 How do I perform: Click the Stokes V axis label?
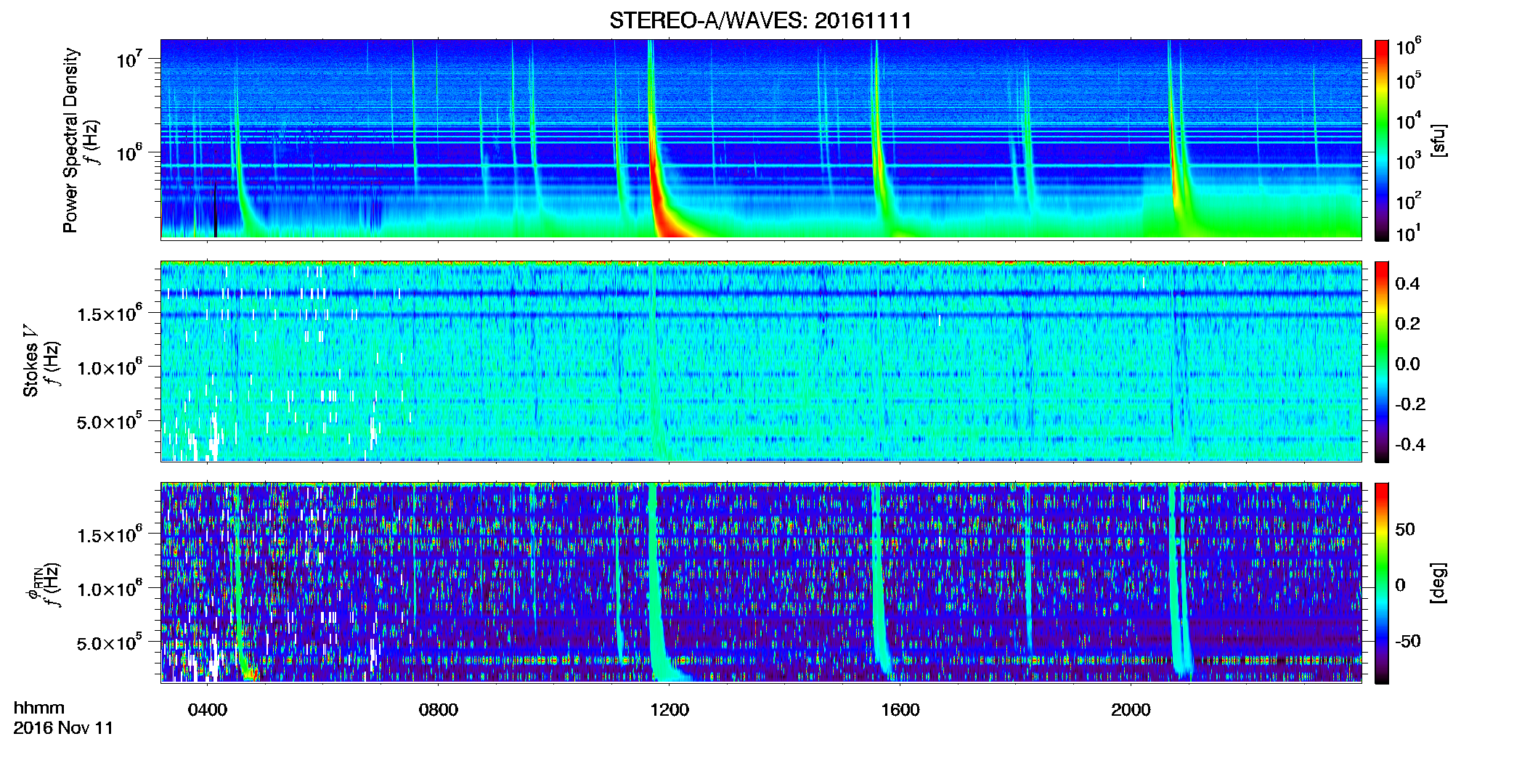(30, 361)
